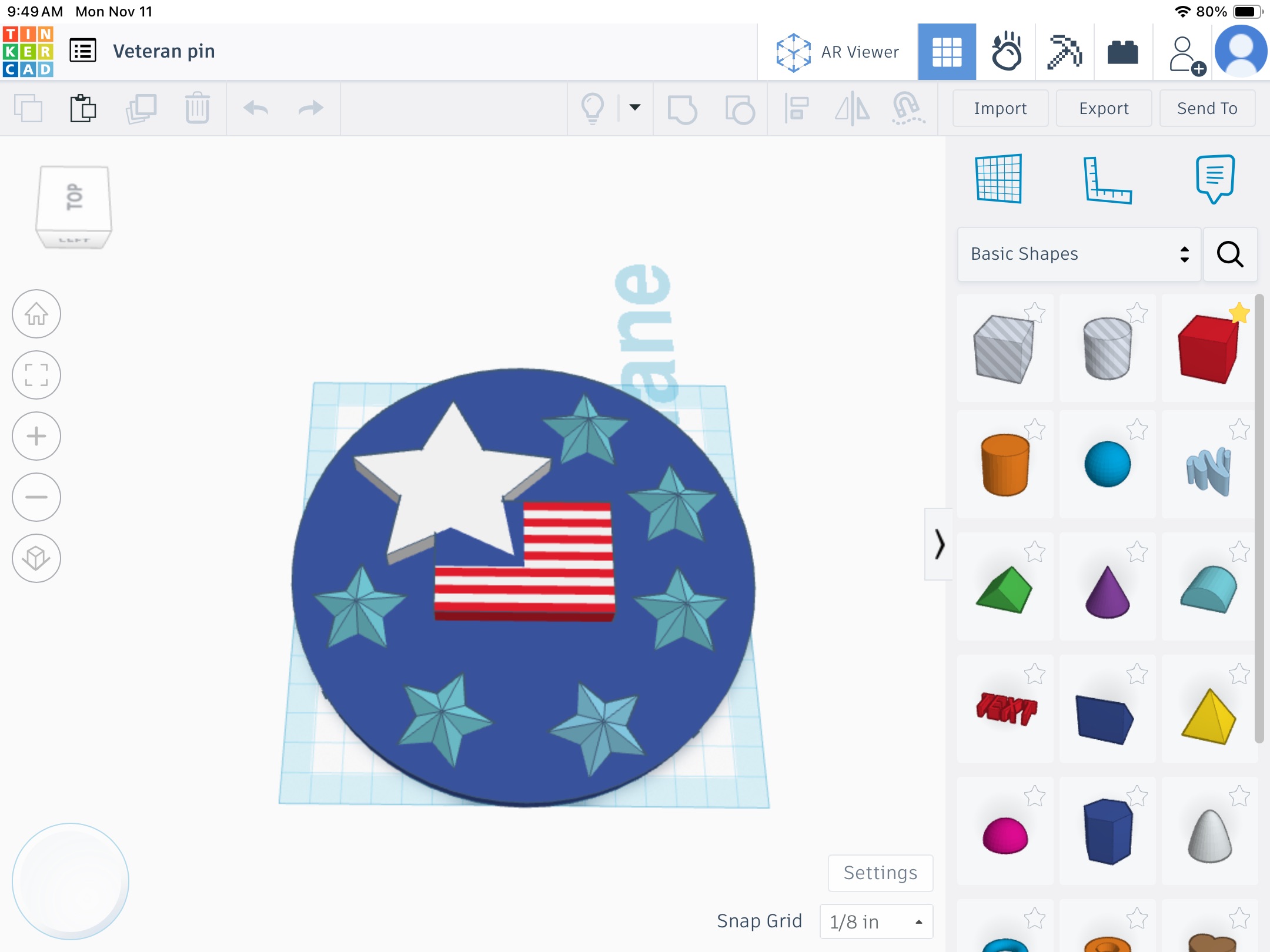The height and width of the screenshot is (952, 1270).
Task: Click the Delete trash icon
Action: 197,108
